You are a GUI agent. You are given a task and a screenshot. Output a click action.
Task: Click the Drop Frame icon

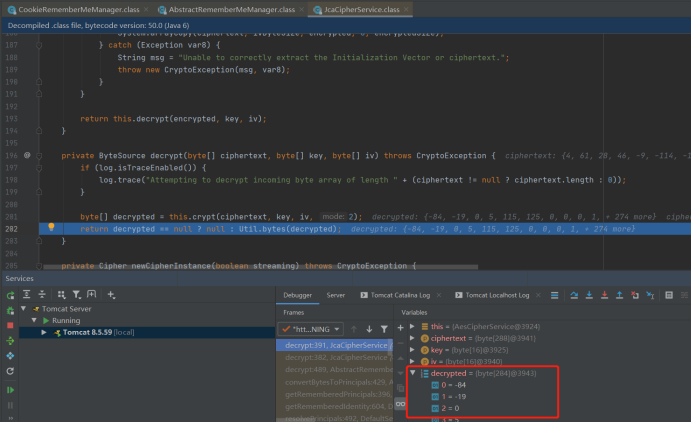635,295
